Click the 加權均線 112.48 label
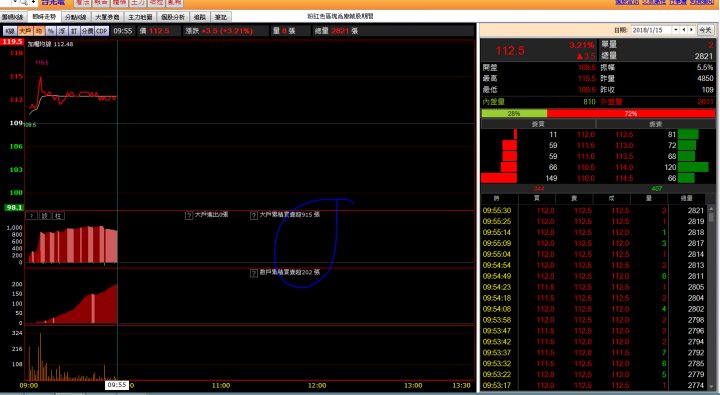 pos(50,44)
